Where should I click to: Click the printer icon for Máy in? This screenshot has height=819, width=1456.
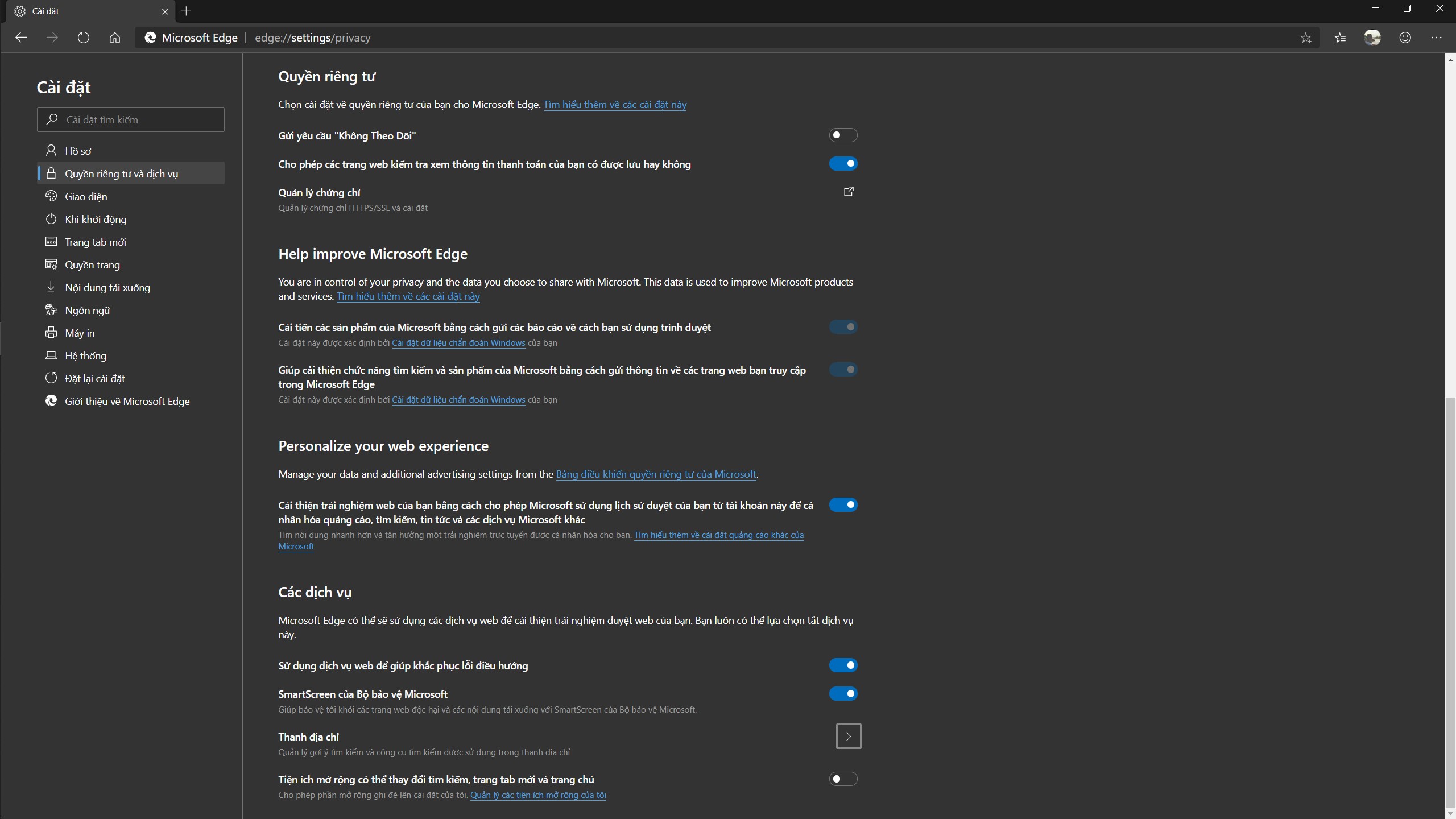[x=51, y=333]
